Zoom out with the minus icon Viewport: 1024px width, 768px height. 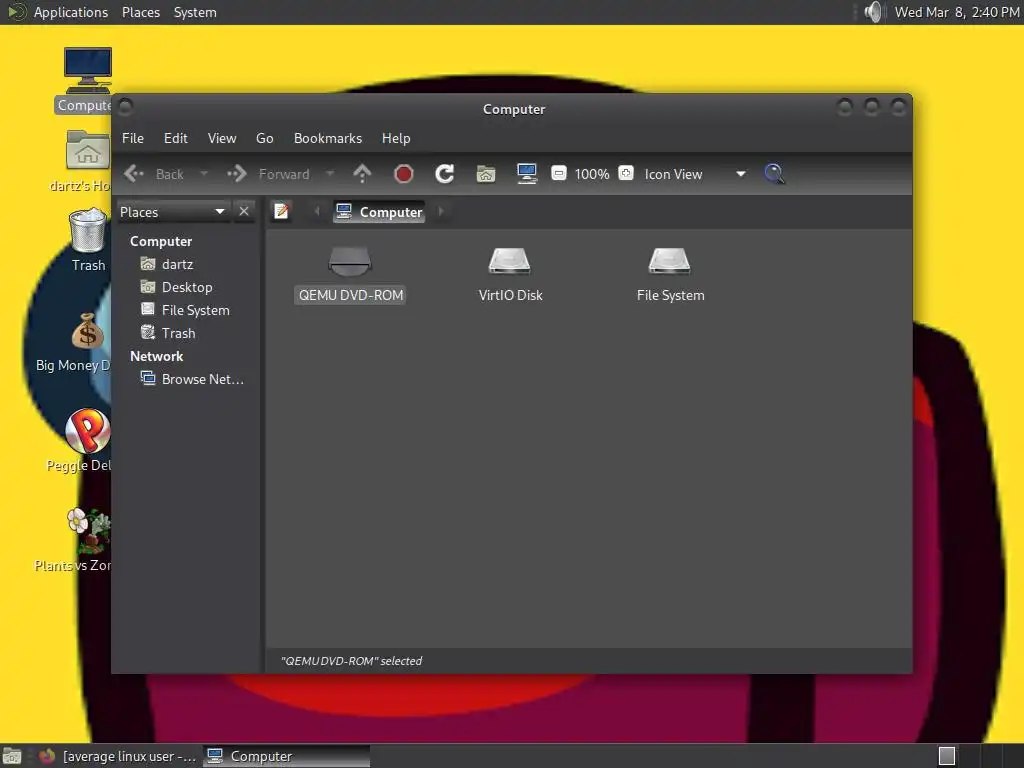pyautogui.click(x=558, y=174)
